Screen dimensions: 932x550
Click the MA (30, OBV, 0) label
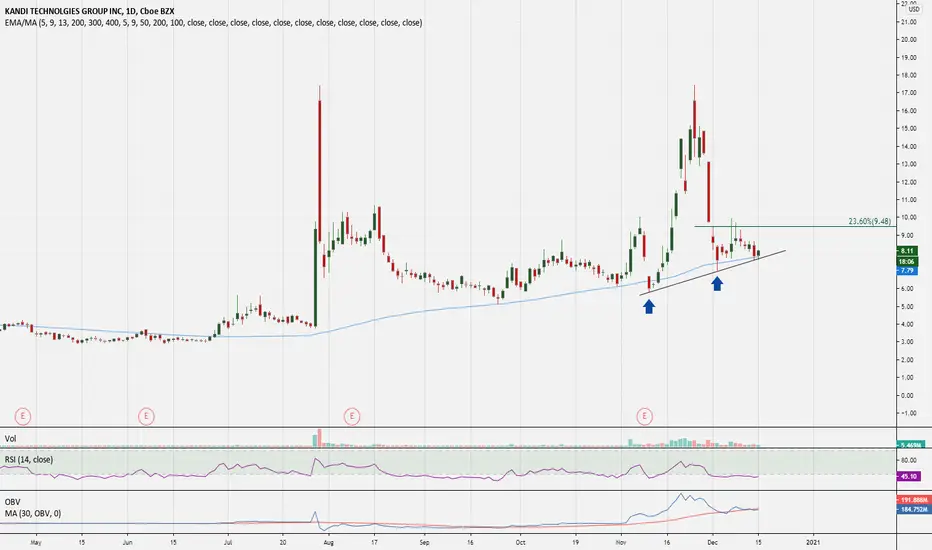point(33,513)
